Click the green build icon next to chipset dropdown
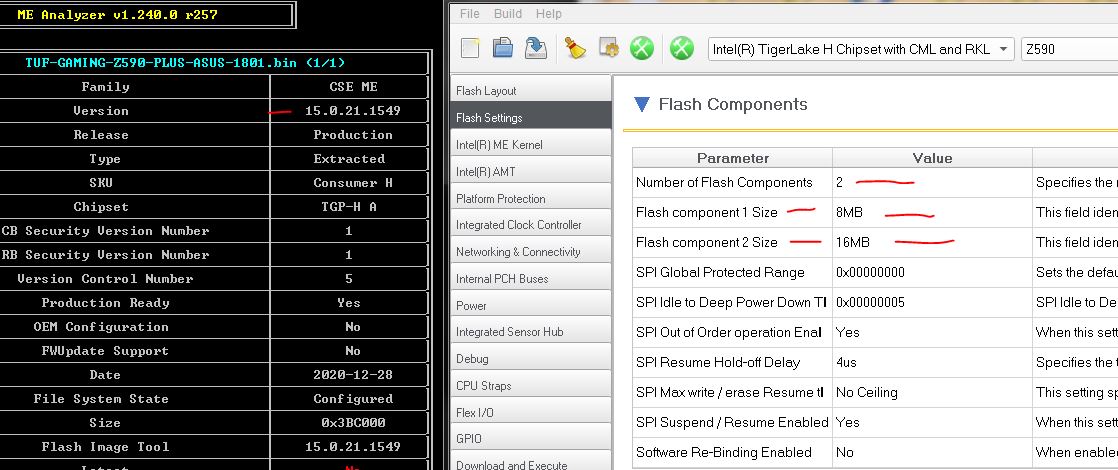Viewport: 1118px width, 470px height. tap(682, 48)
